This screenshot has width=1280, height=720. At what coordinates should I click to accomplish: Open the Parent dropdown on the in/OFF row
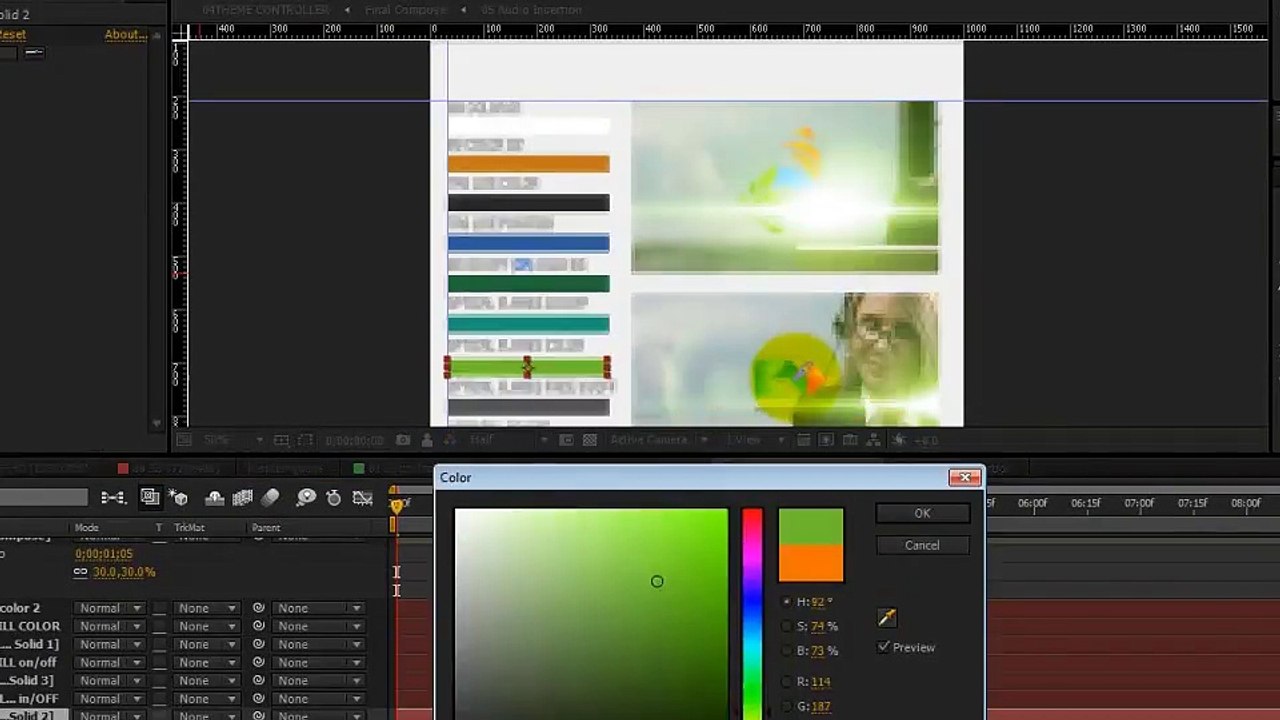319,698
